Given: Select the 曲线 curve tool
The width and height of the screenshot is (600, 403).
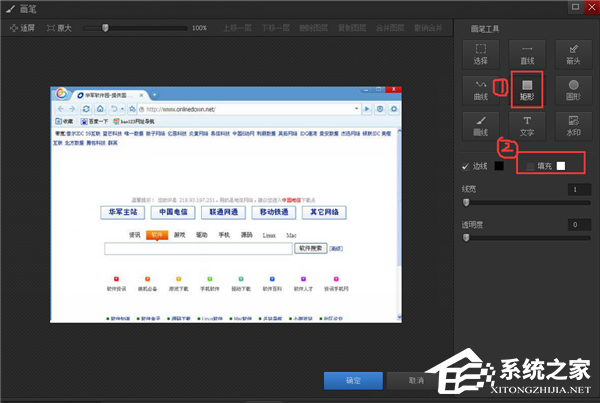Looking at the screenshot, I should click(481, 90).
